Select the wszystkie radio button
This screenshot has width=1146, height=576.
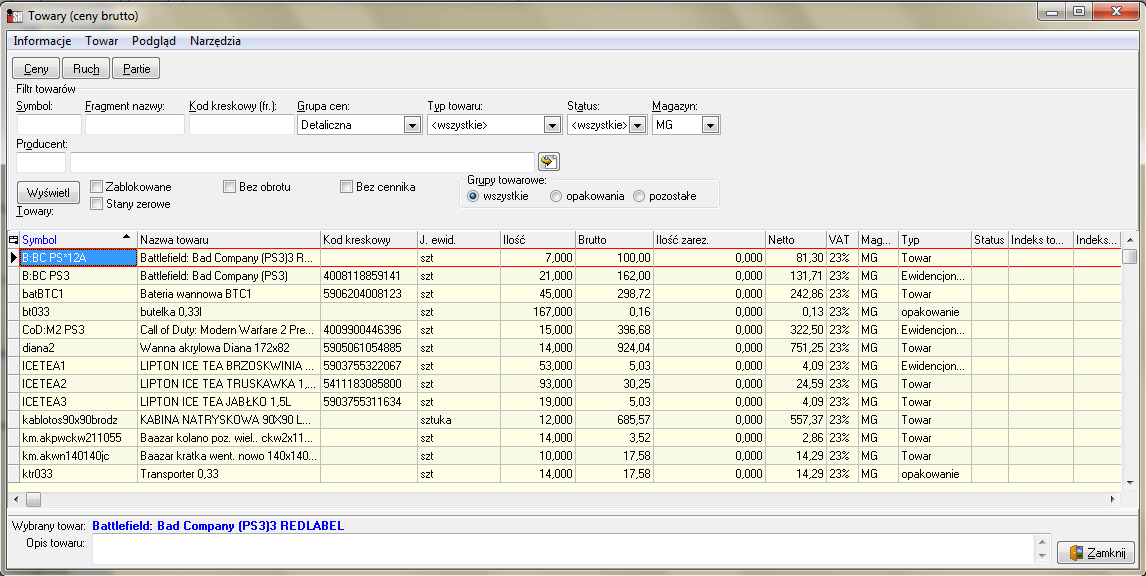473,196
